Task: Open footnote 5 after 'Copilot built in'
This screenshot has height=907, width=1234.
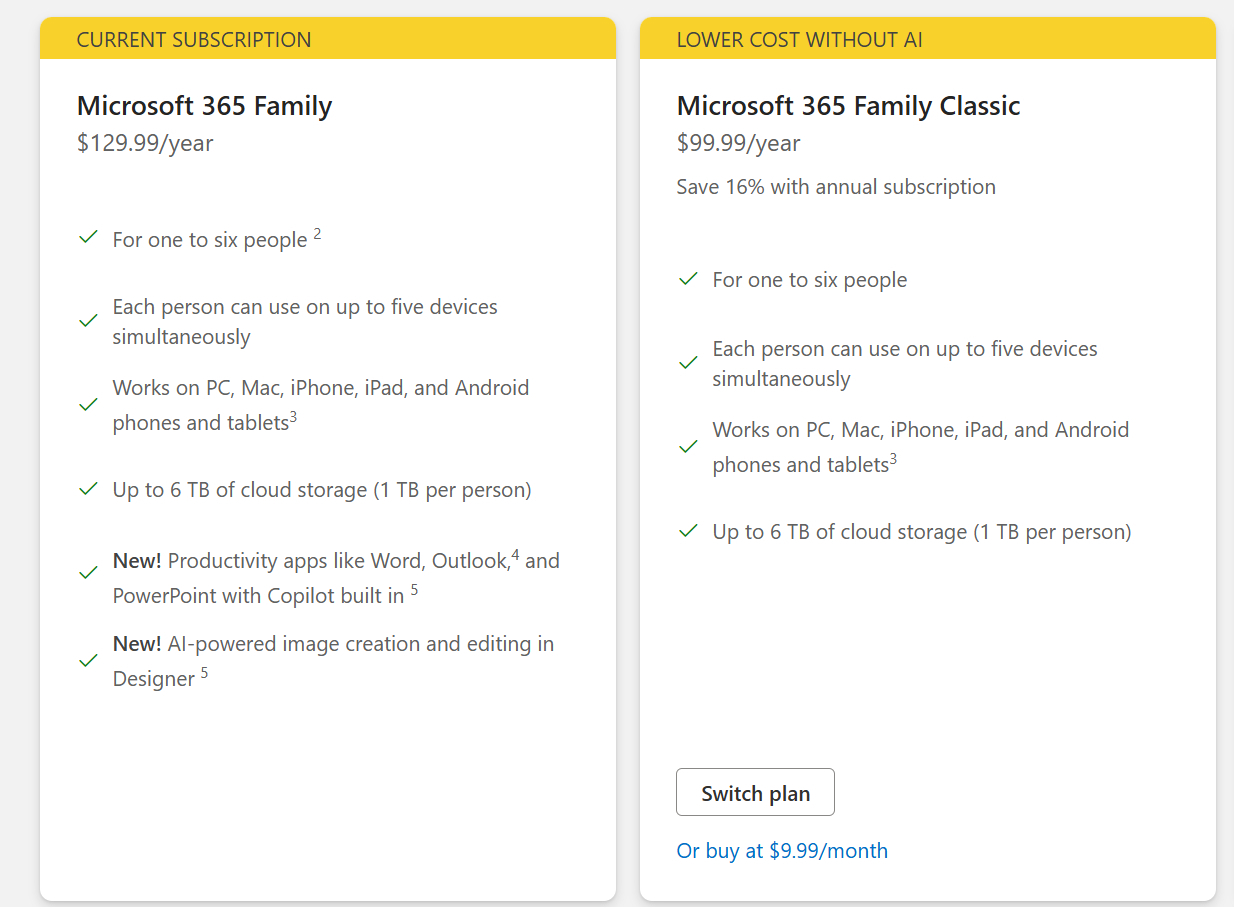Action: (x=414, y=590)
